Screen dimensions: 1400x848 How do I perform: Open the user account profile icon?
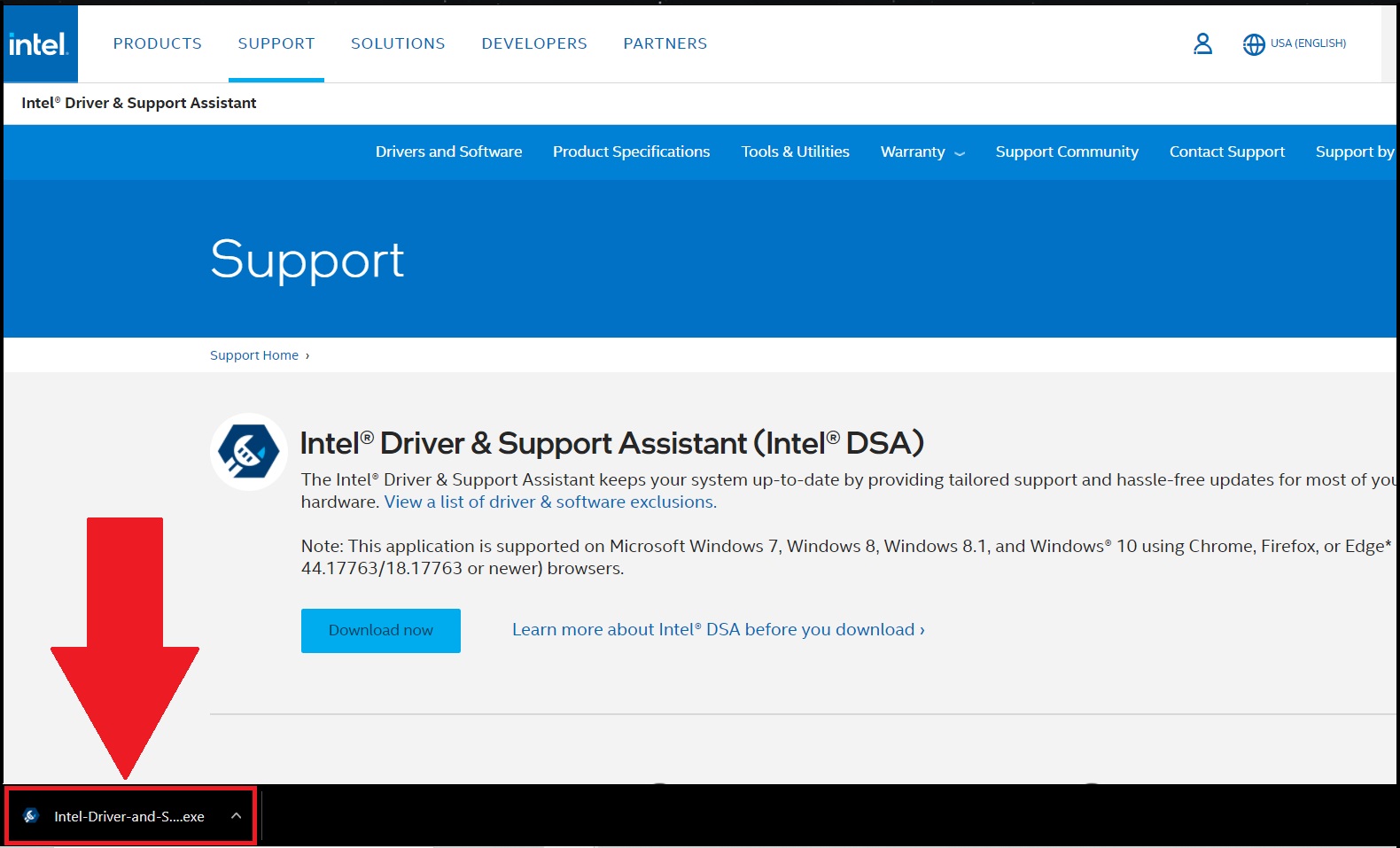1202,43
